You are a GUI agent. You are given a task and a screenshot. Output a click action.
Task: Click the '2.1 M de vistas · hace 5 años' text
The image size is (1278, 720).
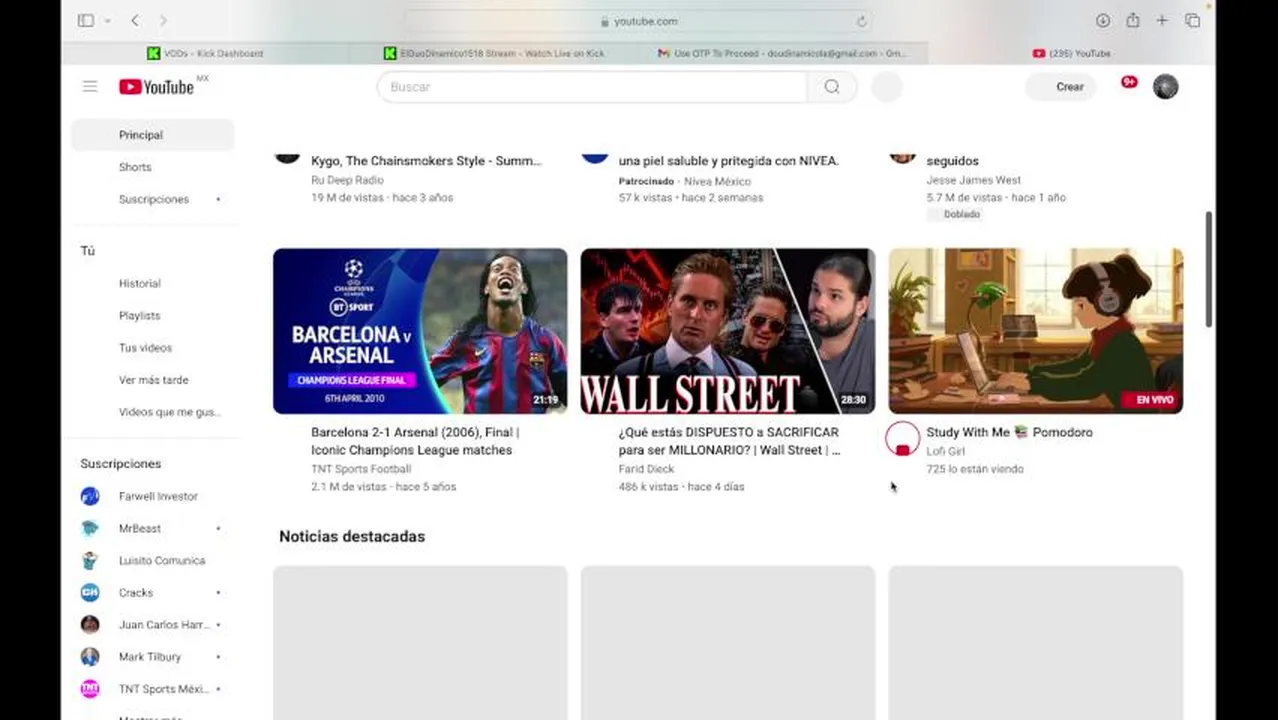tap(383, 487)
